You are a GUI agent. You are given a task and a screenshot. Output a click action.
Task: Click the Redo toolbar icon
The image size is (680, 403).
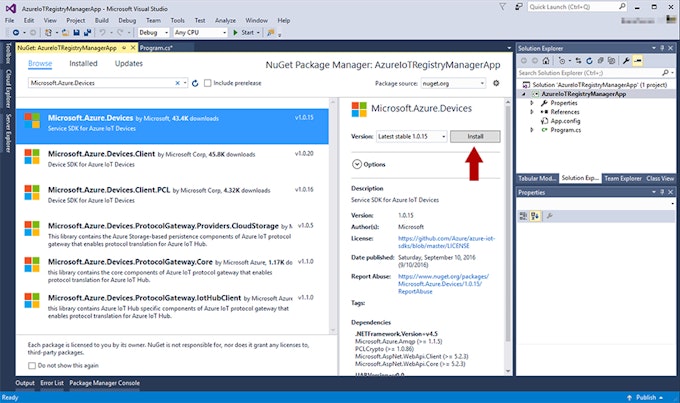[x=120, y=33]
